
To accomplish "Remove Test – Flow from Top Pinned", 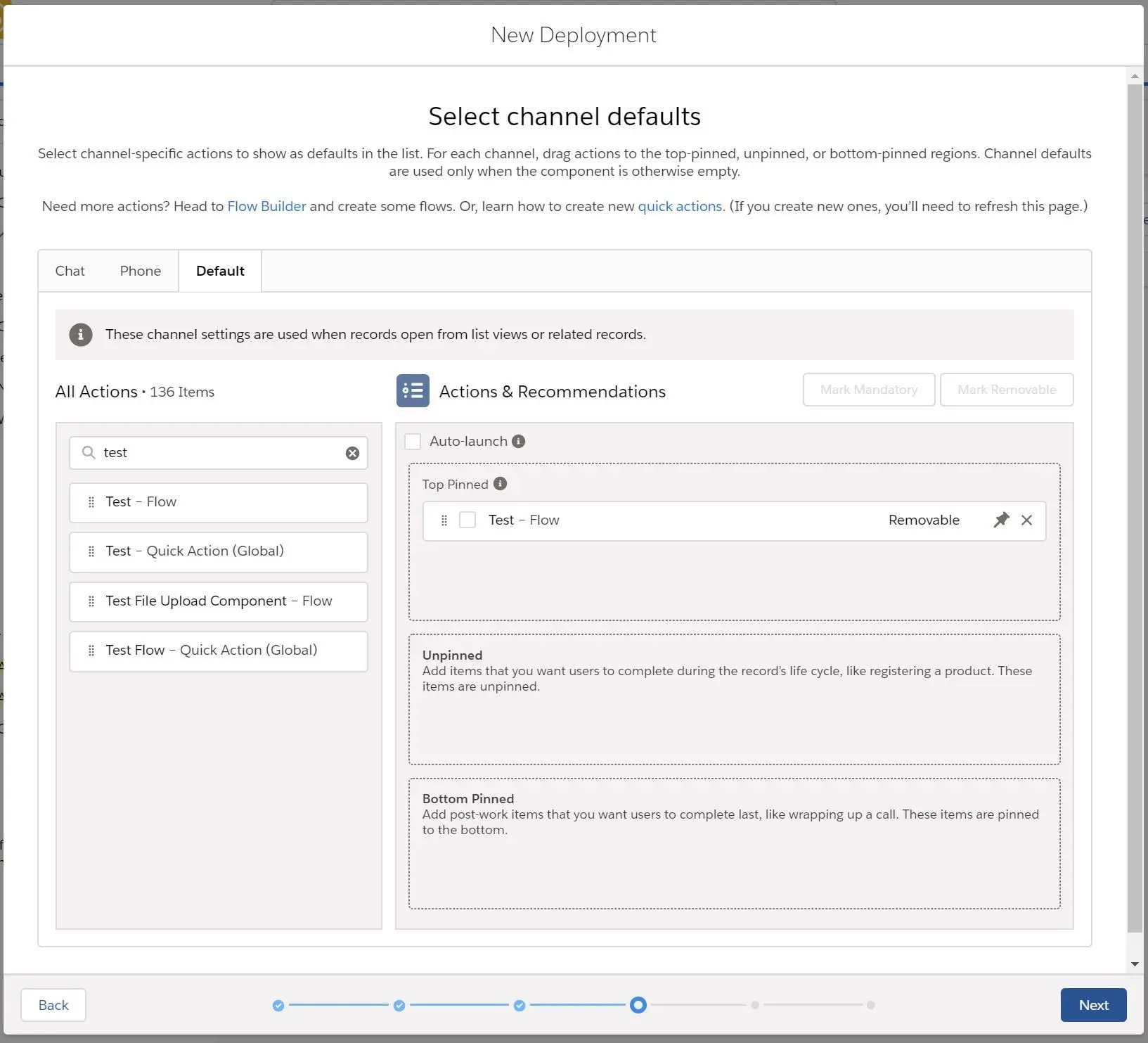I will point(1027,520).
